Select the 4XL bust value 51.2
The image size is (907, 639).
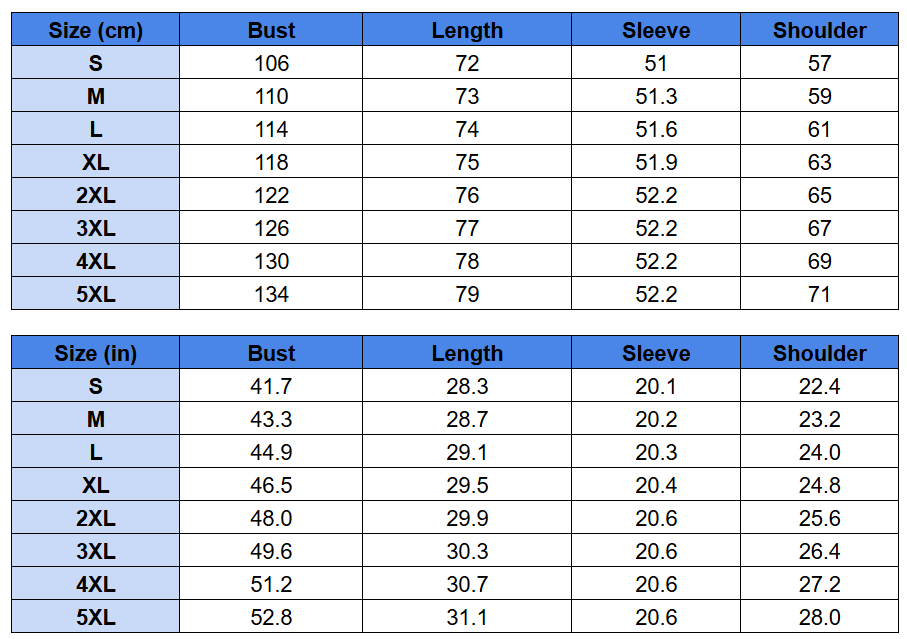point(271,584)
